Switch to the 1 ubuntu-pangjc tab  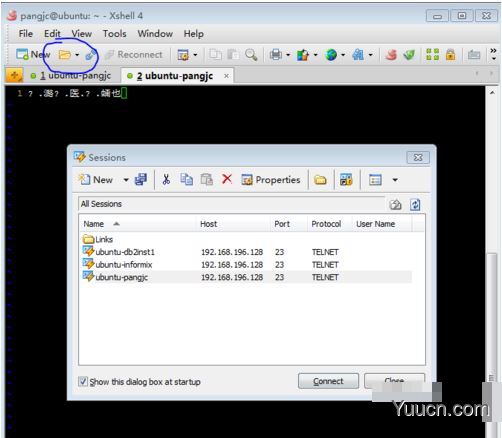click(x=75, y=76)
